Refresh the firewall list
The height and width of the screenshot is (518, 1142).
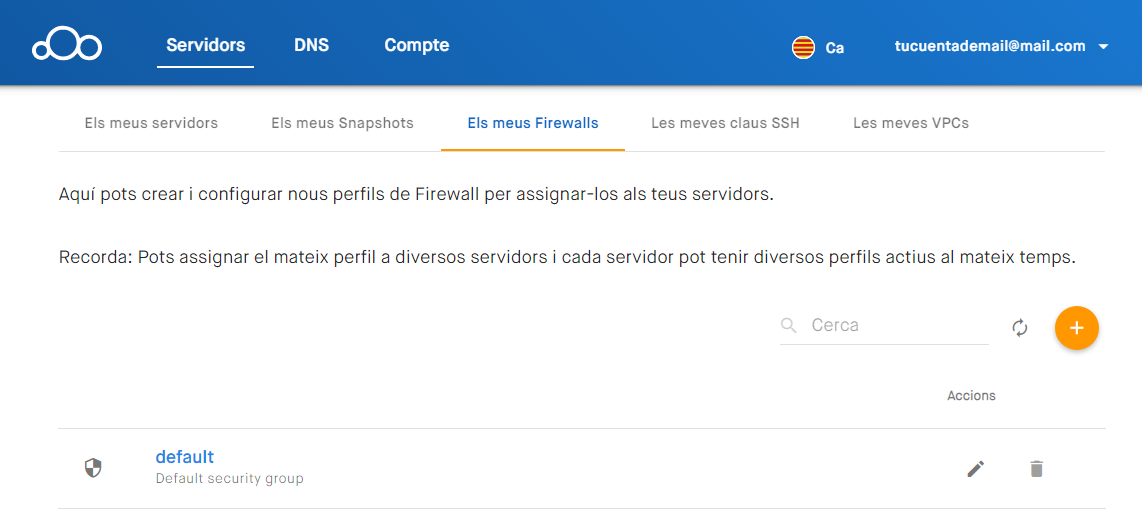click(x=1020, y=328)
